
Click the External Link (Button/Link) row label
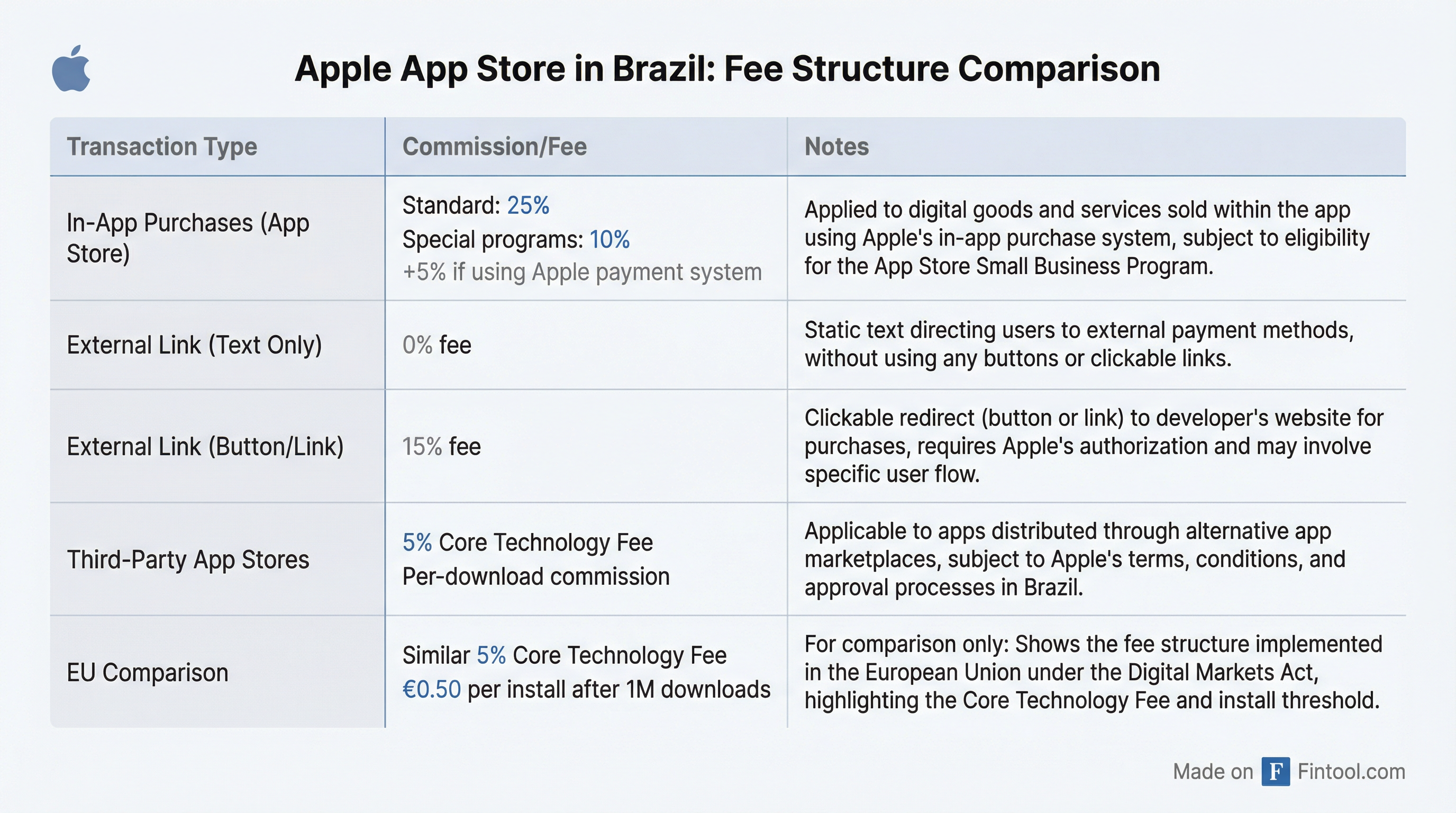coord(205,447)
